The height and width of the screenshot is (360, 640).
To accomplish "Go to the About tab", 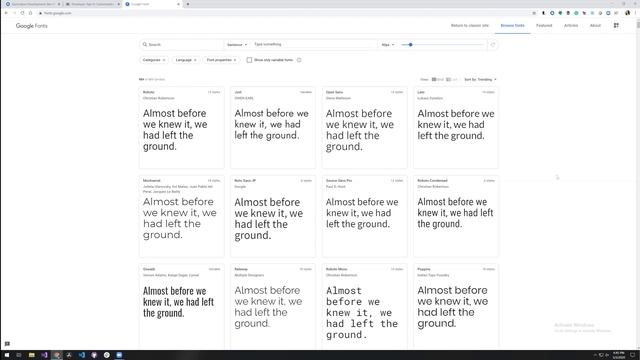I will pos(595,25).
